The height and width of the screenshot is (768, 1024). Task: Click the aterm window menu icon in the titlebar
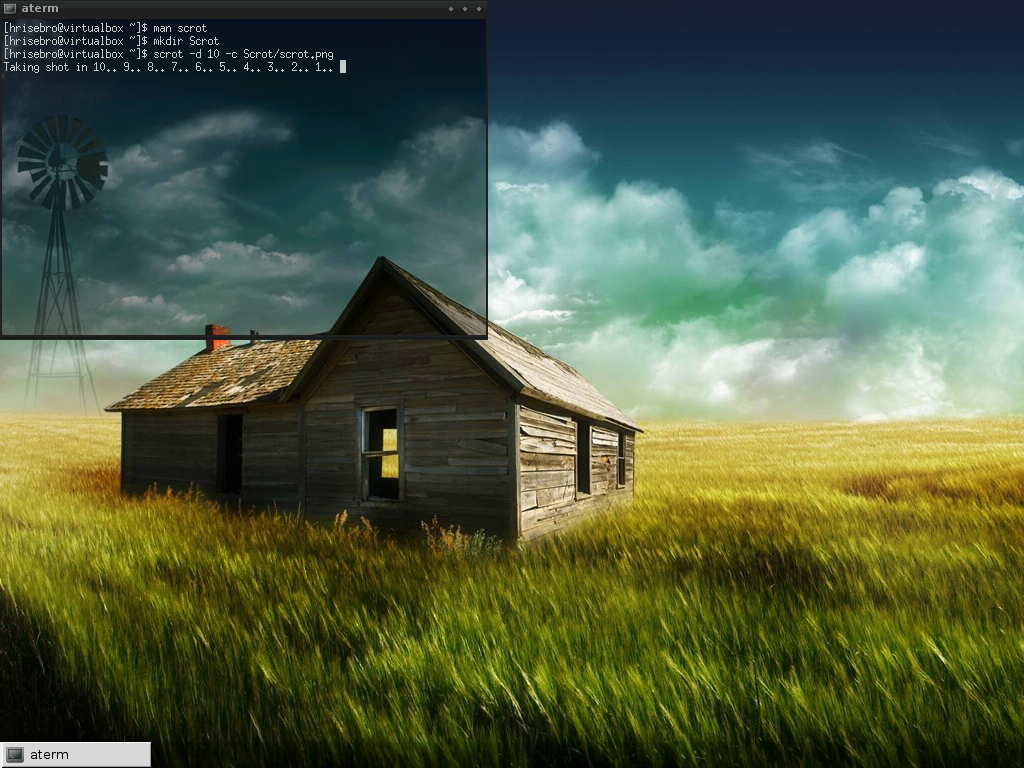point(10,8)
